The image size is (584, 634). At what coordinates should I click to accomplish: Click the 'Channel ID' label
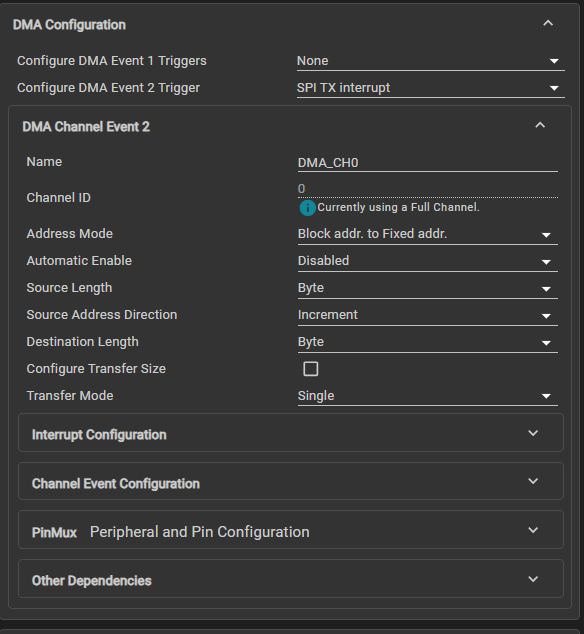[59, 198]
